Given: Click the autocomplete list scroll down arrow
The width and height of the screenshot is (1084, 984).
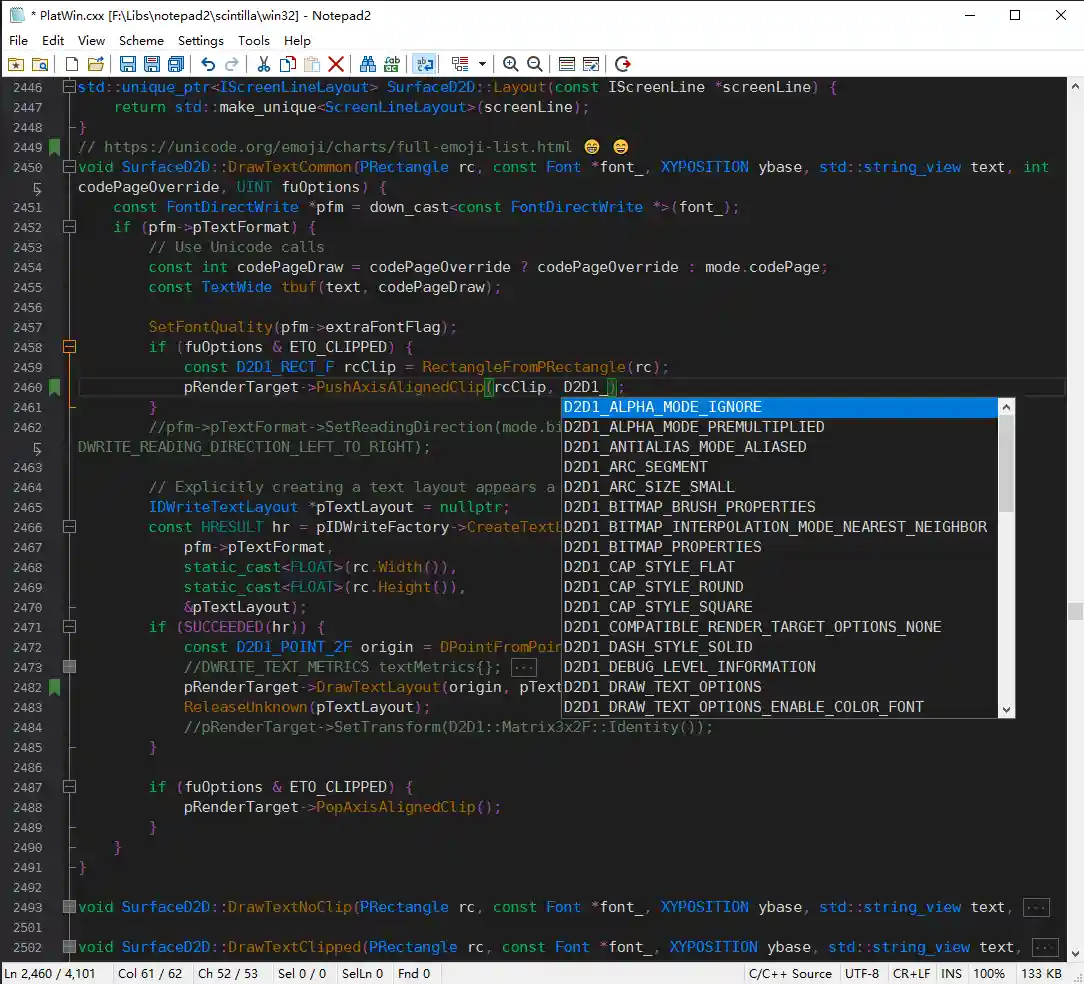Looking at the screenshot, I should 1006,709.
